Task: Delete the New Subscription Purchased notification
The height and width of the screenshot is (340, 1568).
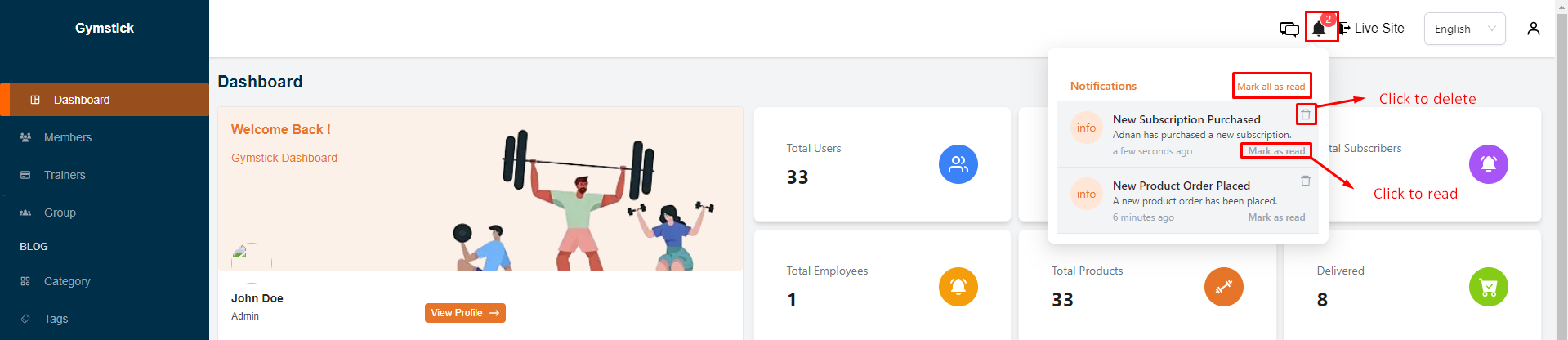Action: (x=1305, y=114)
